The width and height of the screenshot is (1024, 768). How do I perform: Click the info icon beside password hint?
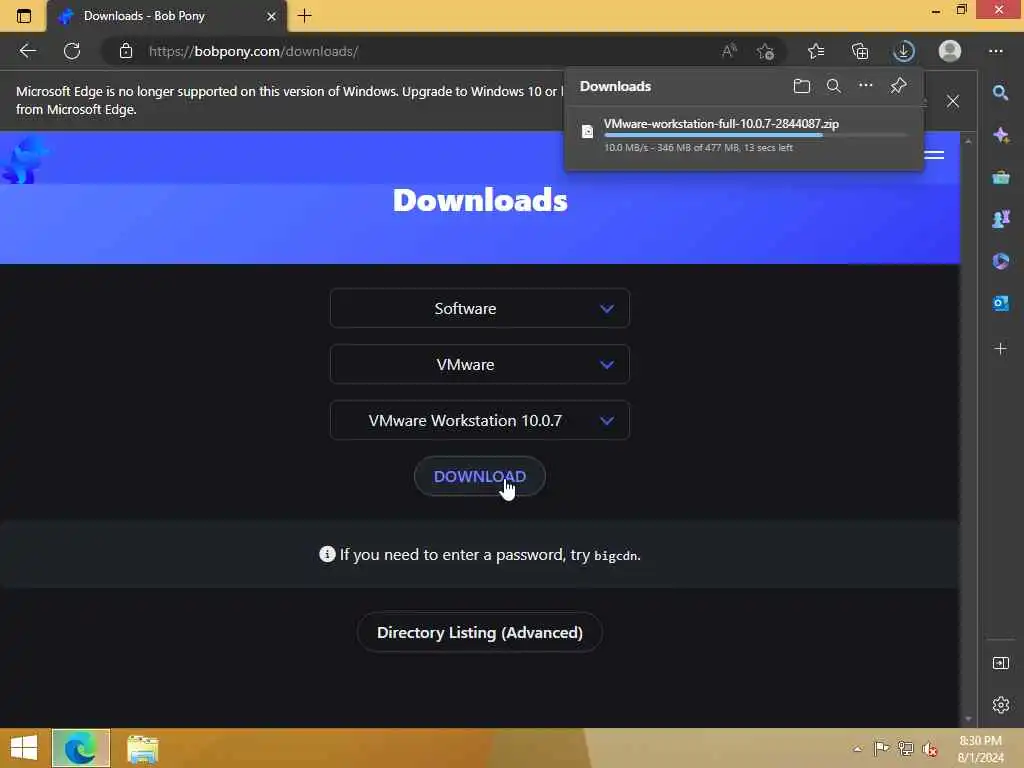tap(327, 554)
